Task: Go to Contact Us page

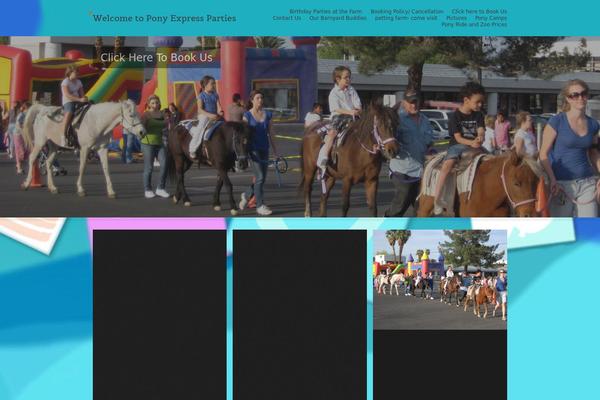Action: (287, 18)
